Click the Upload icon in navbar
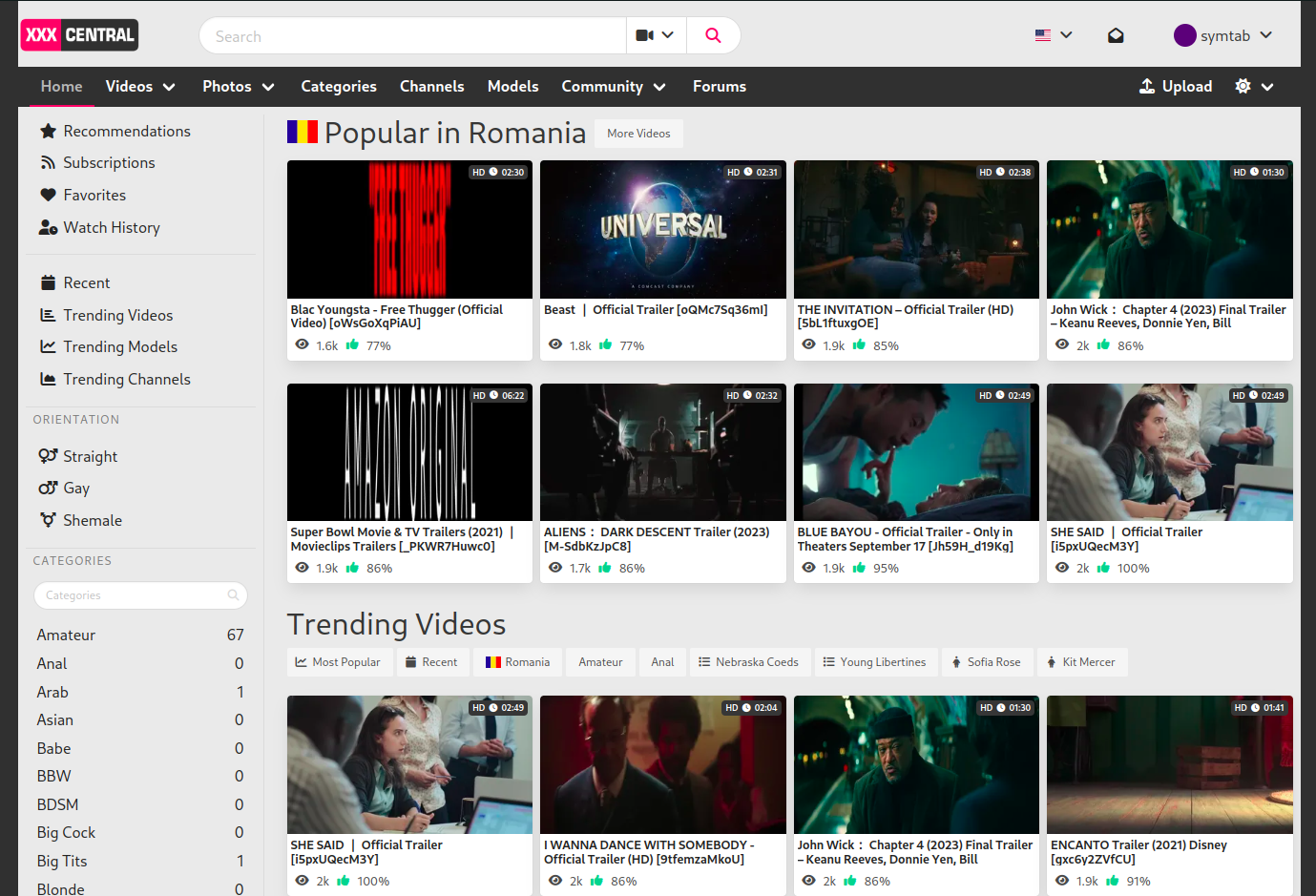This screenshot has width=1316, height=896. 1147,86
